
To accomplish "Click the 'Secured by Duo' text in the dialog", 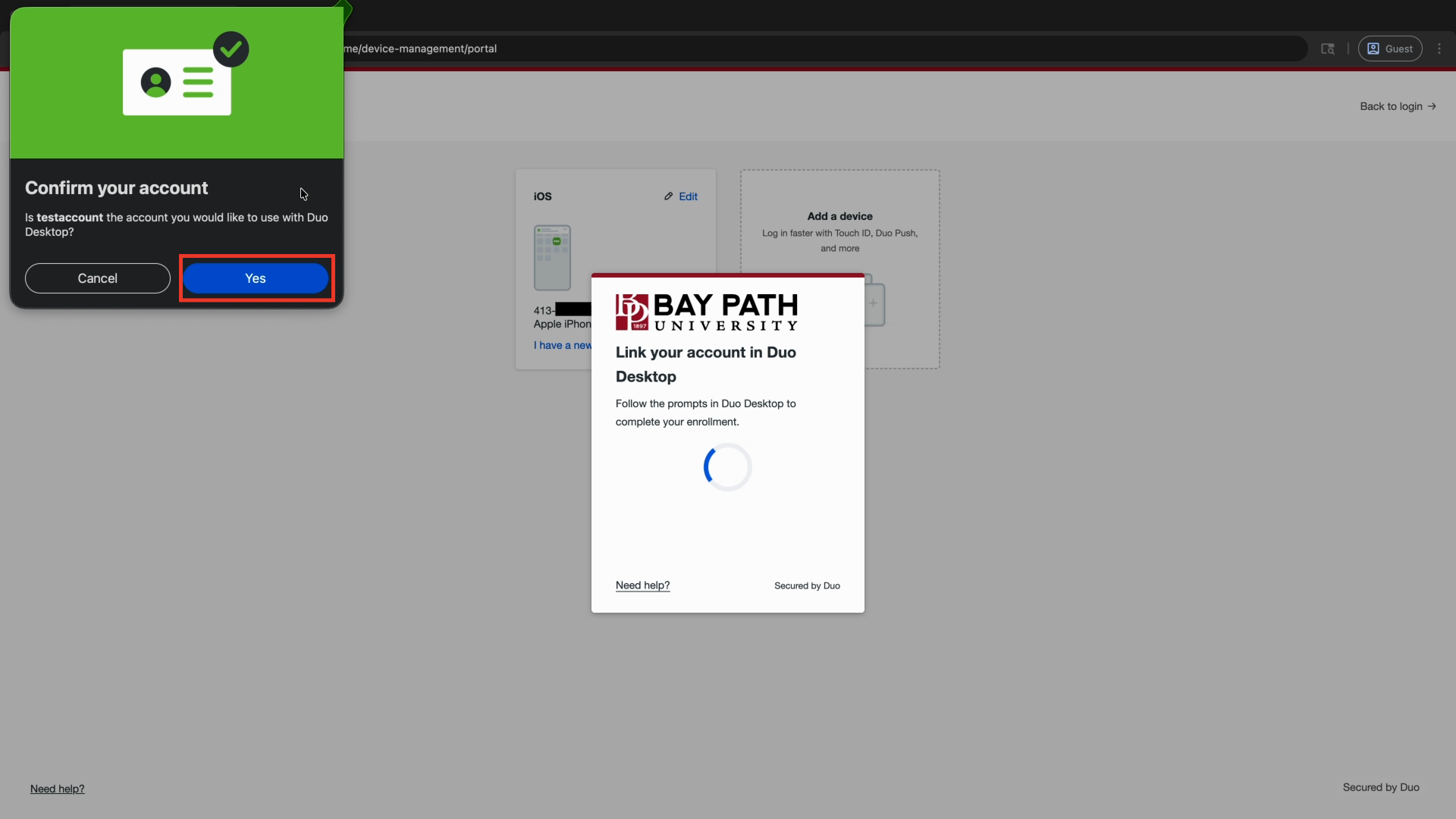I will (x=807, y=585).
